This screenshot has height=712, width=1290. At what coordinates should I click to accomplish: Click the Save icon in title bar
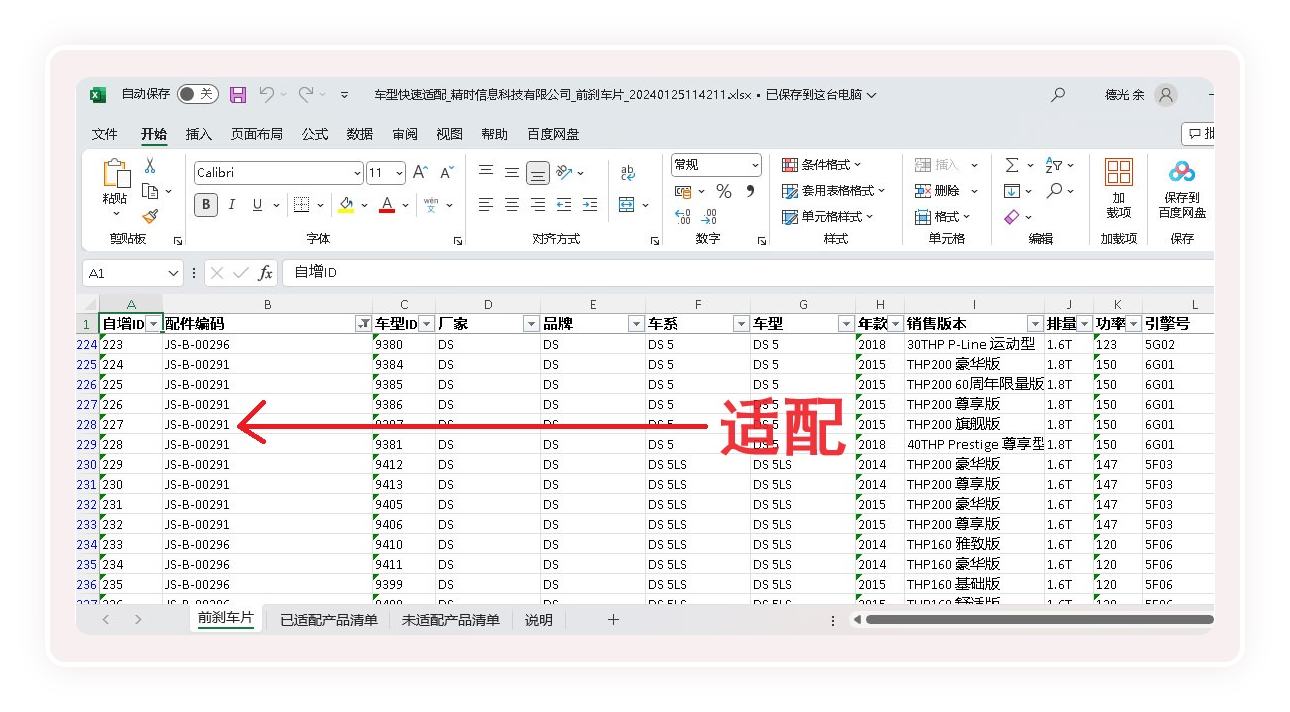tap(238, 95)
